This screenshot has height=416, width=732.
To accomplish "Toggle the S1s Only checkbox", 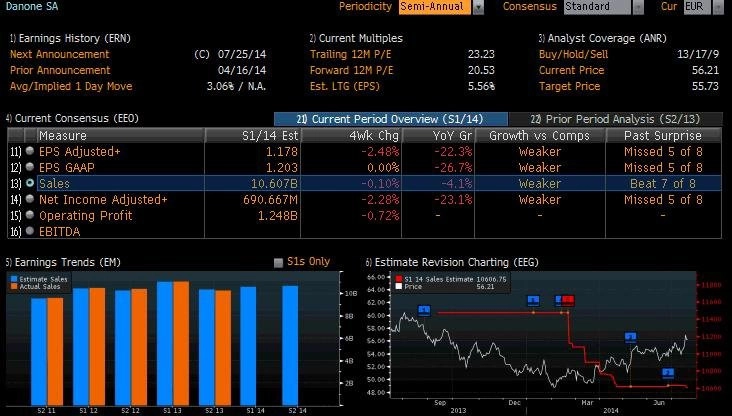I will tap(278, 262).
